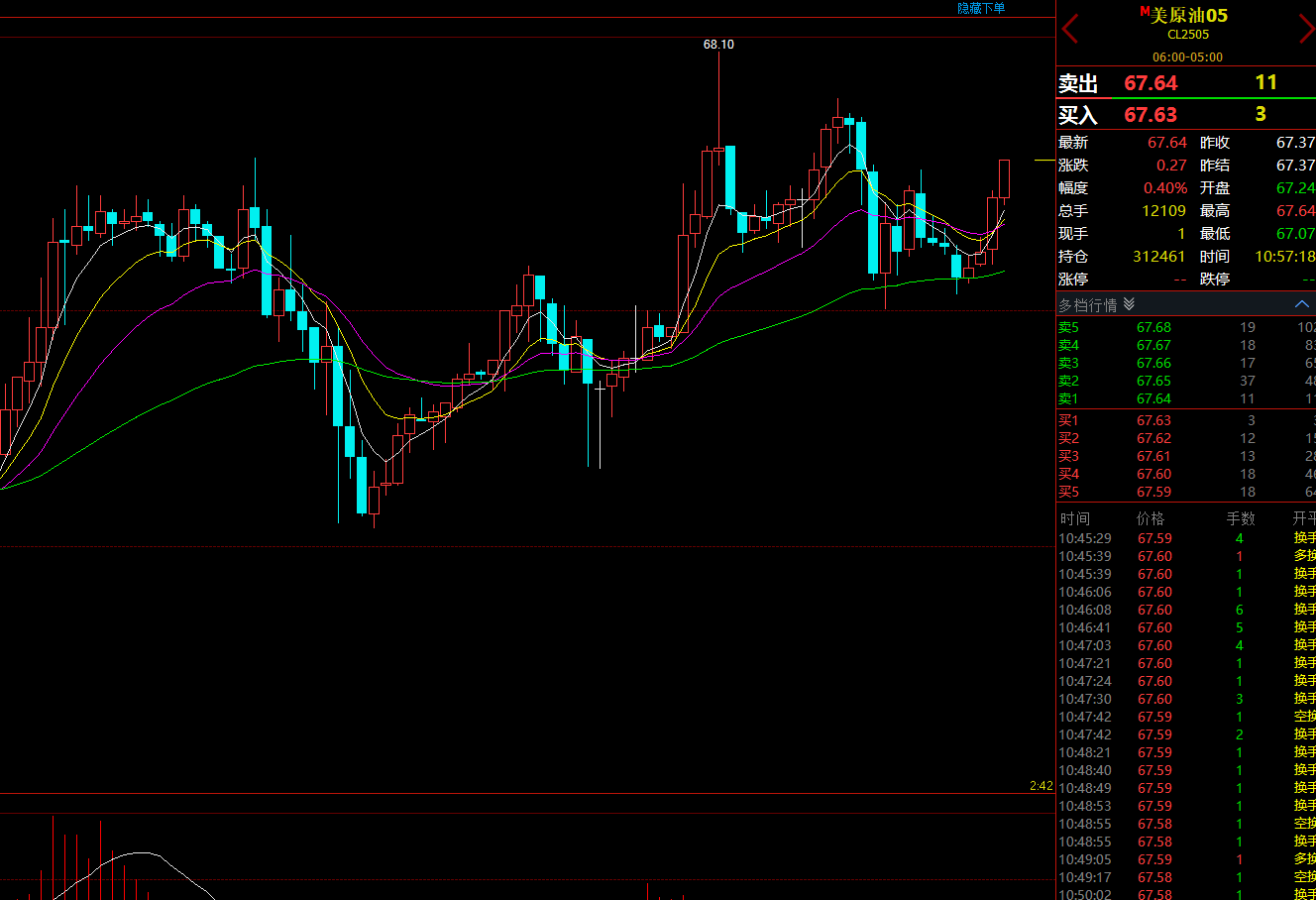This screenshot has width=1316, height=900.
Task: Select the 卖4 row at 67.67
Action: (x=1186, y=345)
